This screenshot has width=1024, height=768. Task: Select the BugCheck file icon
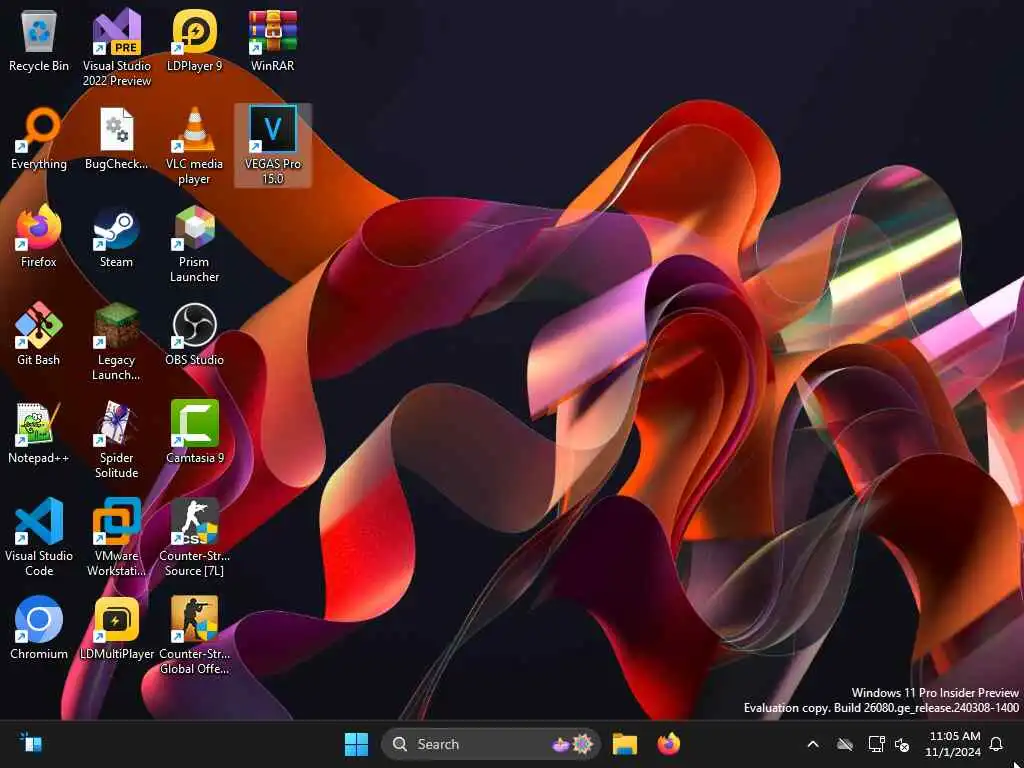coord(116,140)
